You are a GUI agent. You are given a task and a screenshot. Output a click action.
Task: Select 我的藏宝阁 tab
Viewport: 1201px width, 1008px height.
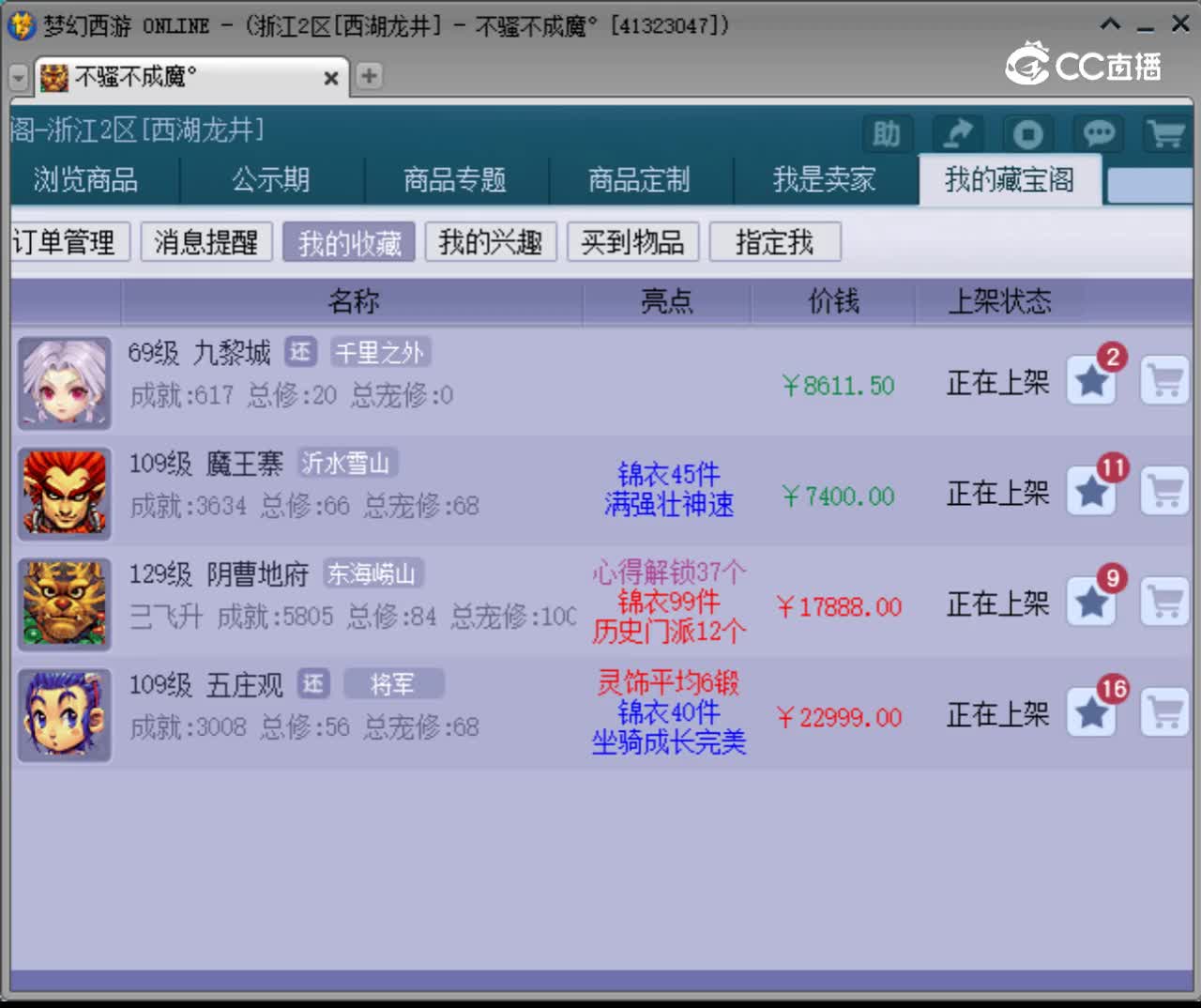(1010, 179)
